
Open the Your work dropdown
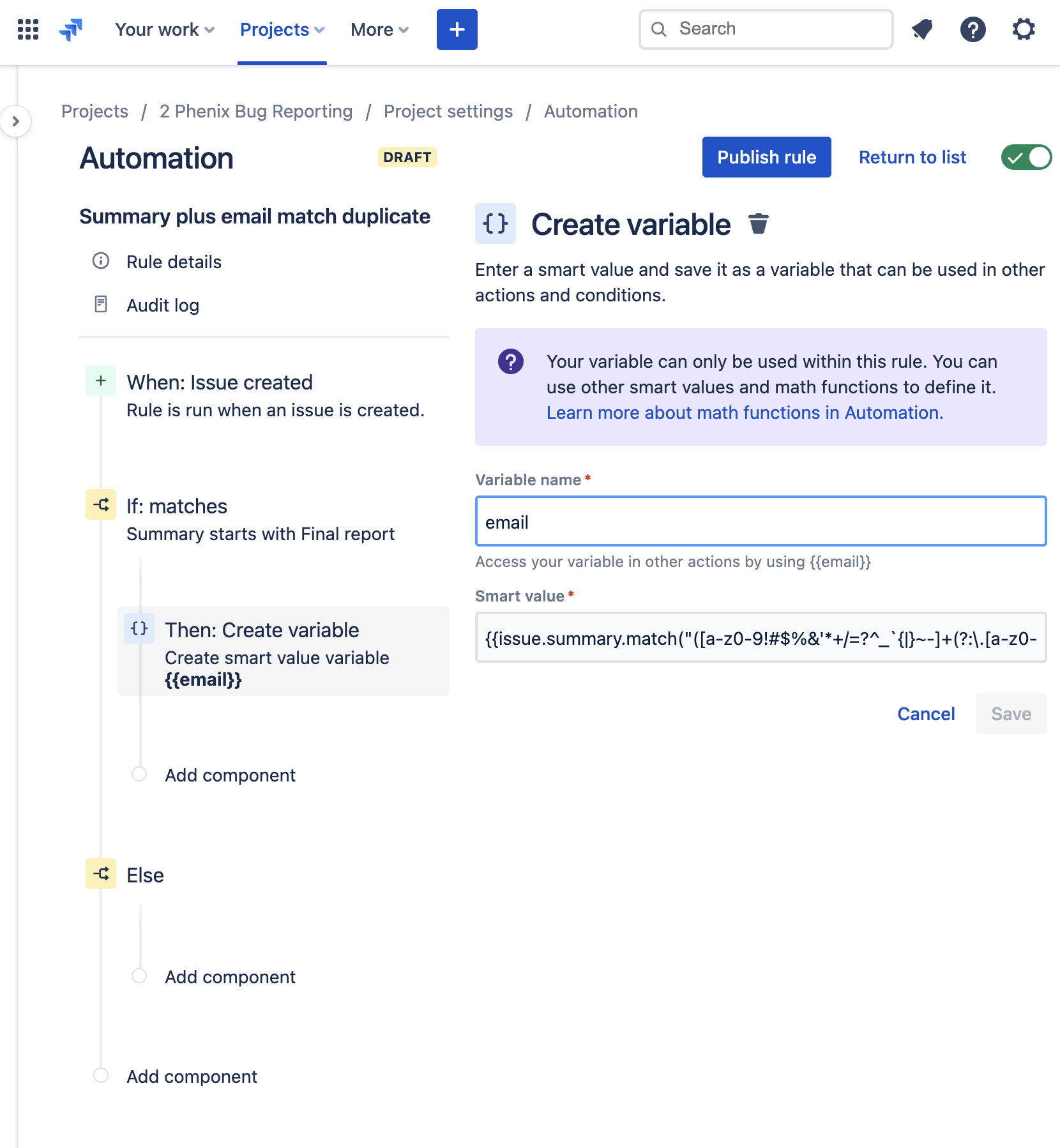point(165,29)
